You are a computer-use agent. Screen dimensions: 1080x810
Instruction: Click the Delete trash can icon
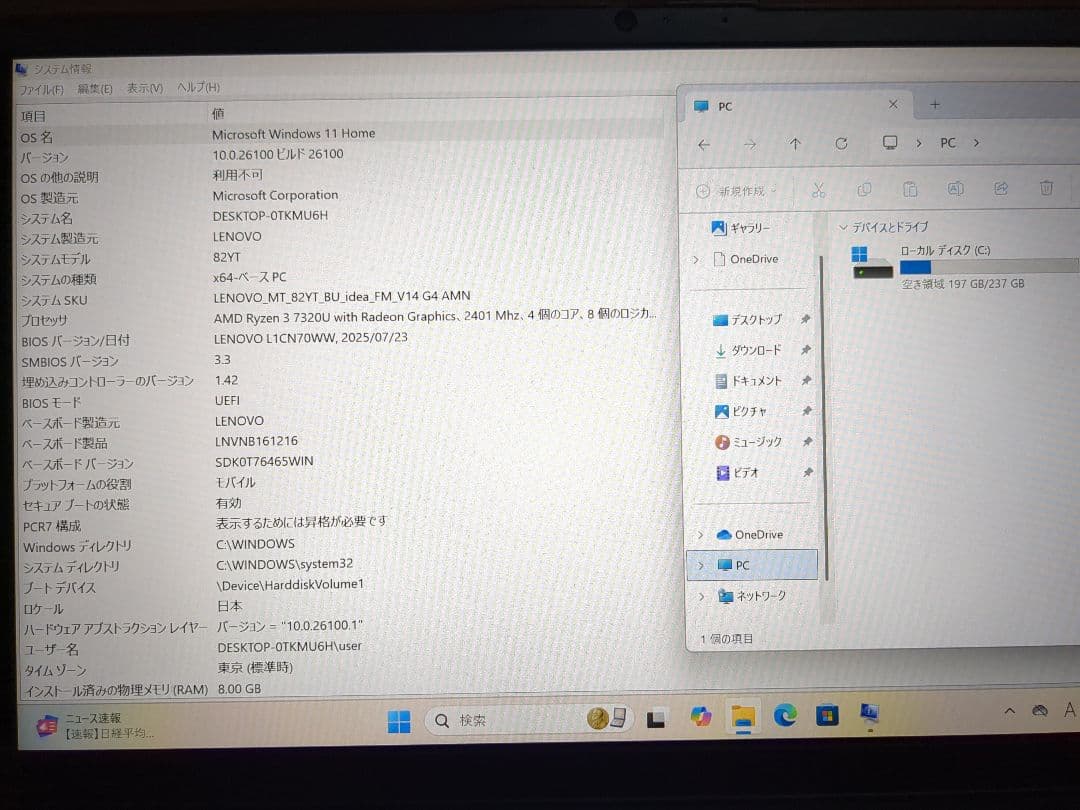coord(1046,188)
